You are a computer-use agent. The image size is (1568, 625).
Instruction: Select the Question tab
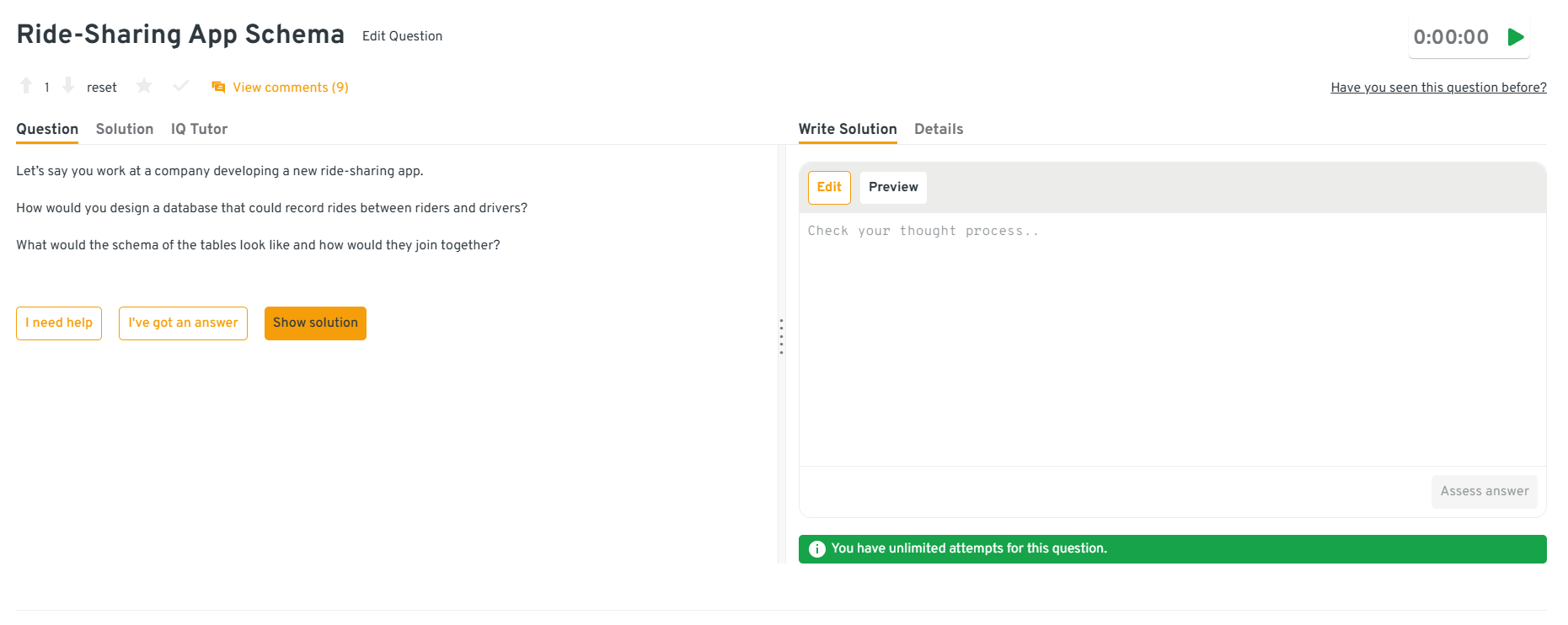tap(47, 129)
